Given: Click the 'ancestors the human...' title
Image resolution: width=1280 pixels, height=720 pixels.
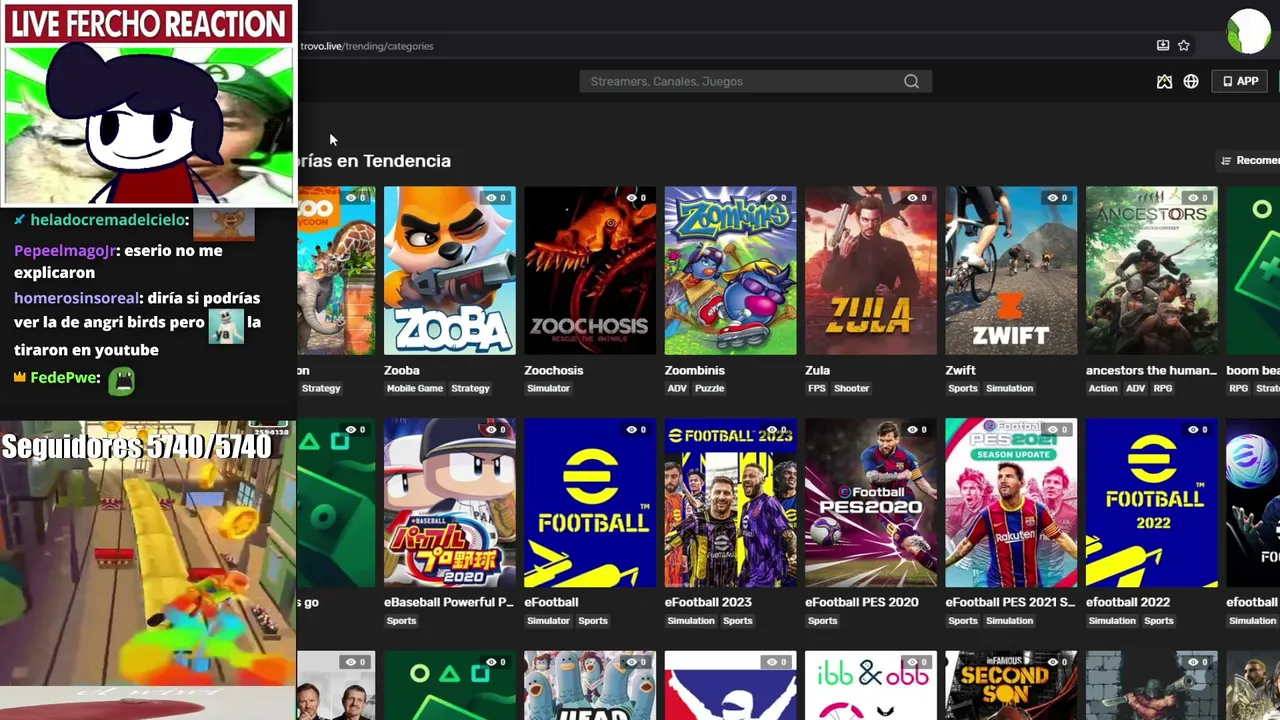Looking at the screenshot, I should pos(1151,370).
